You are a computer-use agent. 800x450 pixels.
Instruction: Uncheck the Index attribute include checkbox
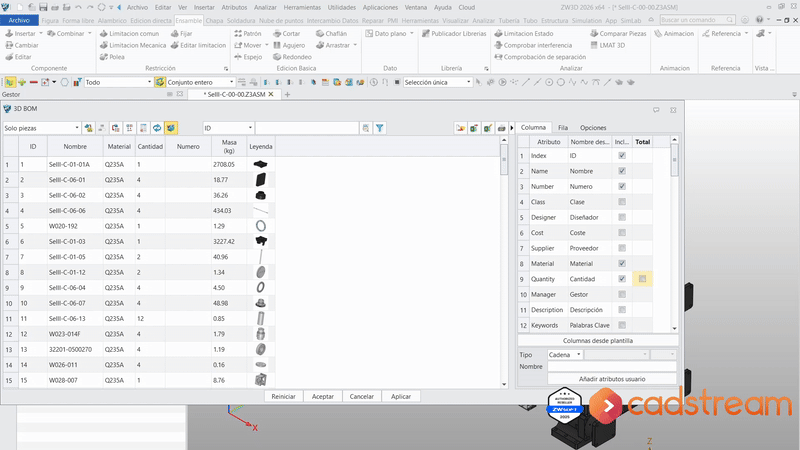click(622, 156)
